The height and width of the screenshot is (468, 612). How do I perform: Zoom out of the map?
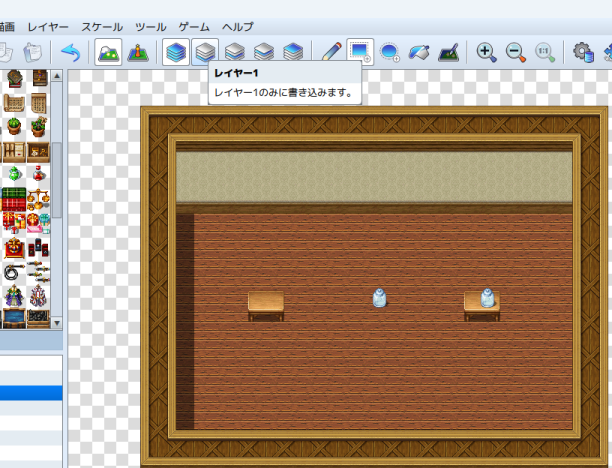[x=516, y=52]
